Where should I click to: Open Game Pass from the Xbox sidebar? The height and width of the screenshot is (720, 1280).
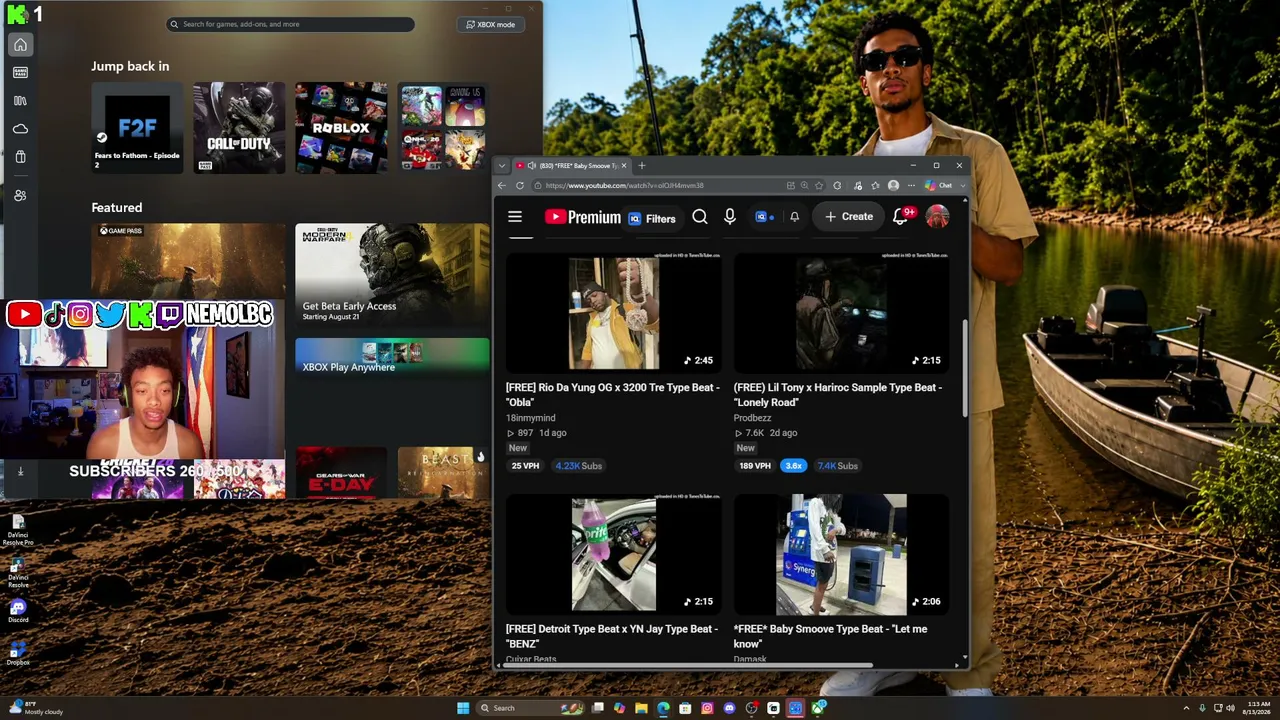(x=20, y=73)
